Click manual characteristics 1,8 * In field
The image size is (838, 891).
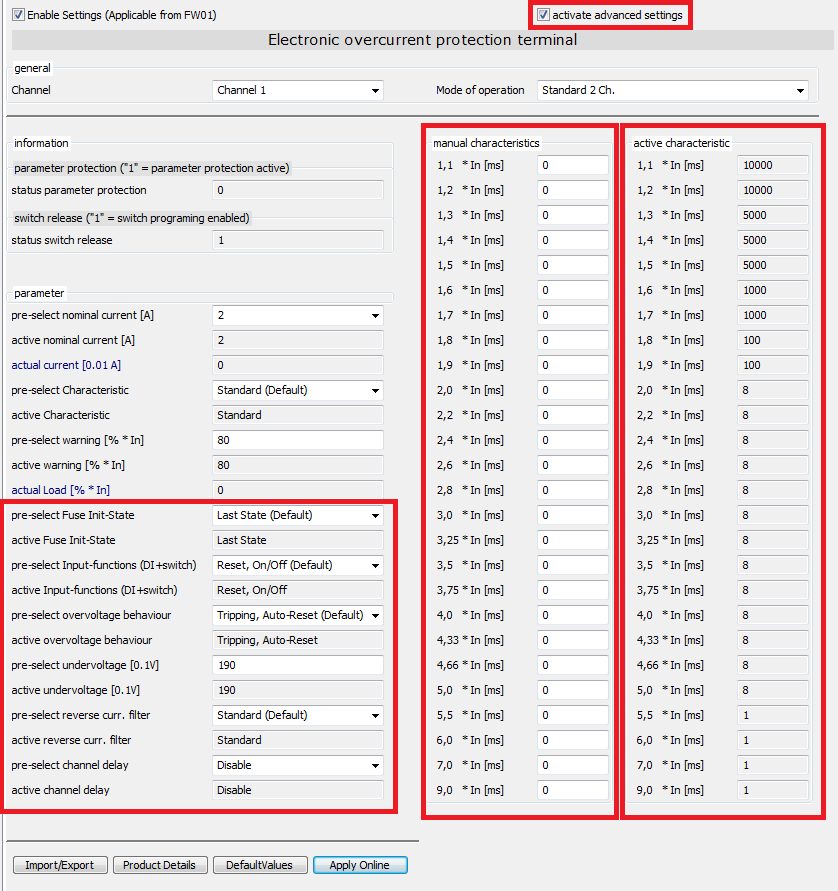[x=573, y=340]
